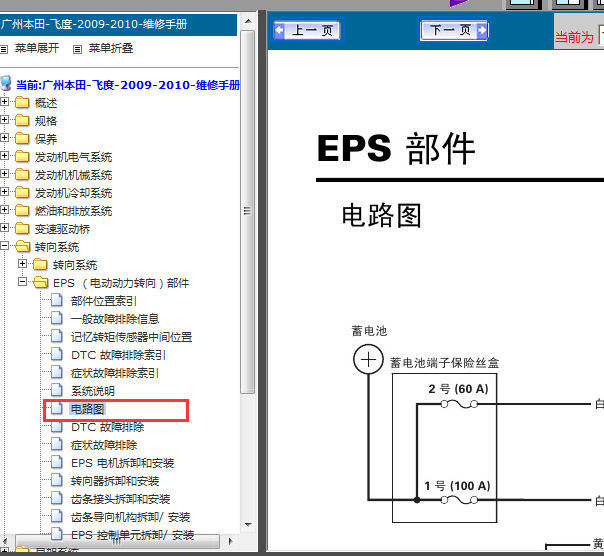Click page icon beside 症状故障排除
This screenshot has width=604, height=556.
(x=57, y=445)
